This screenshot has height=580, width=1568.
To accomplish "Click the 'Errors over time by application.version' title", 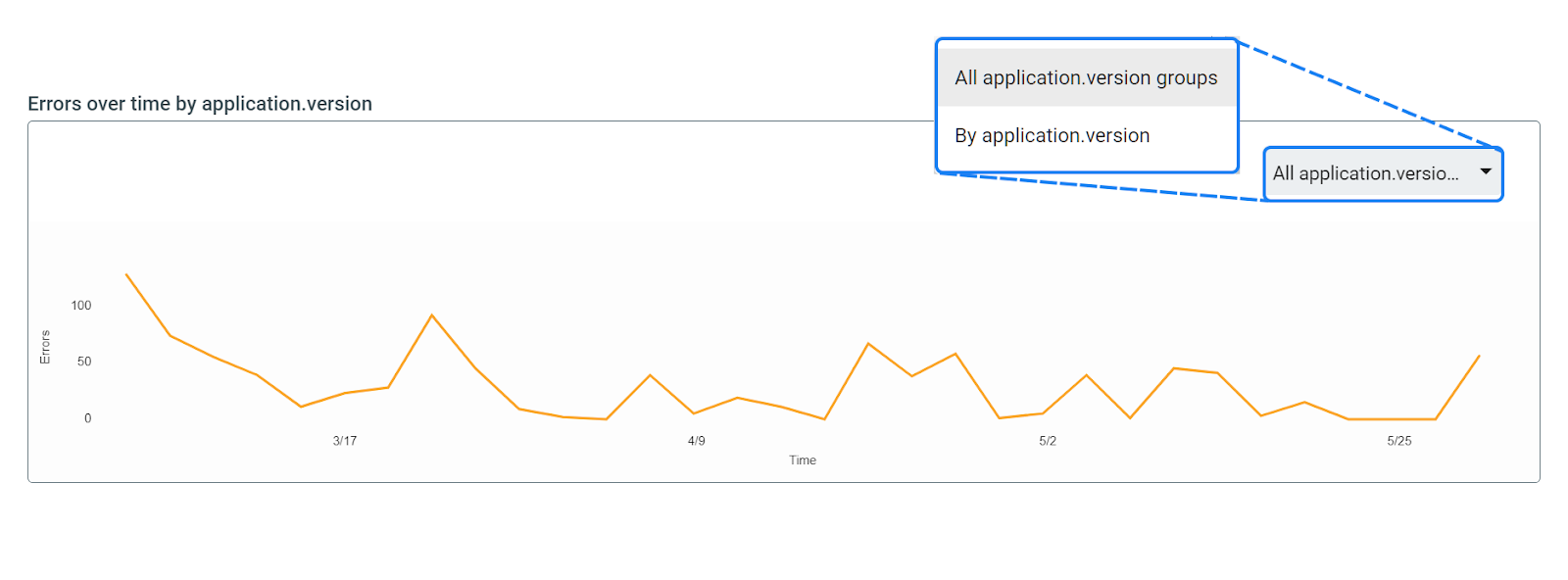I will point(200,104).
